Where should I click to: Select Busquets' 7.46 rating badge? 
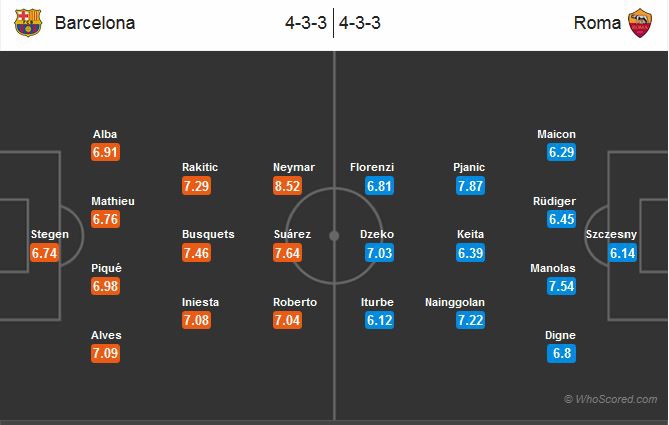(197, 253)
